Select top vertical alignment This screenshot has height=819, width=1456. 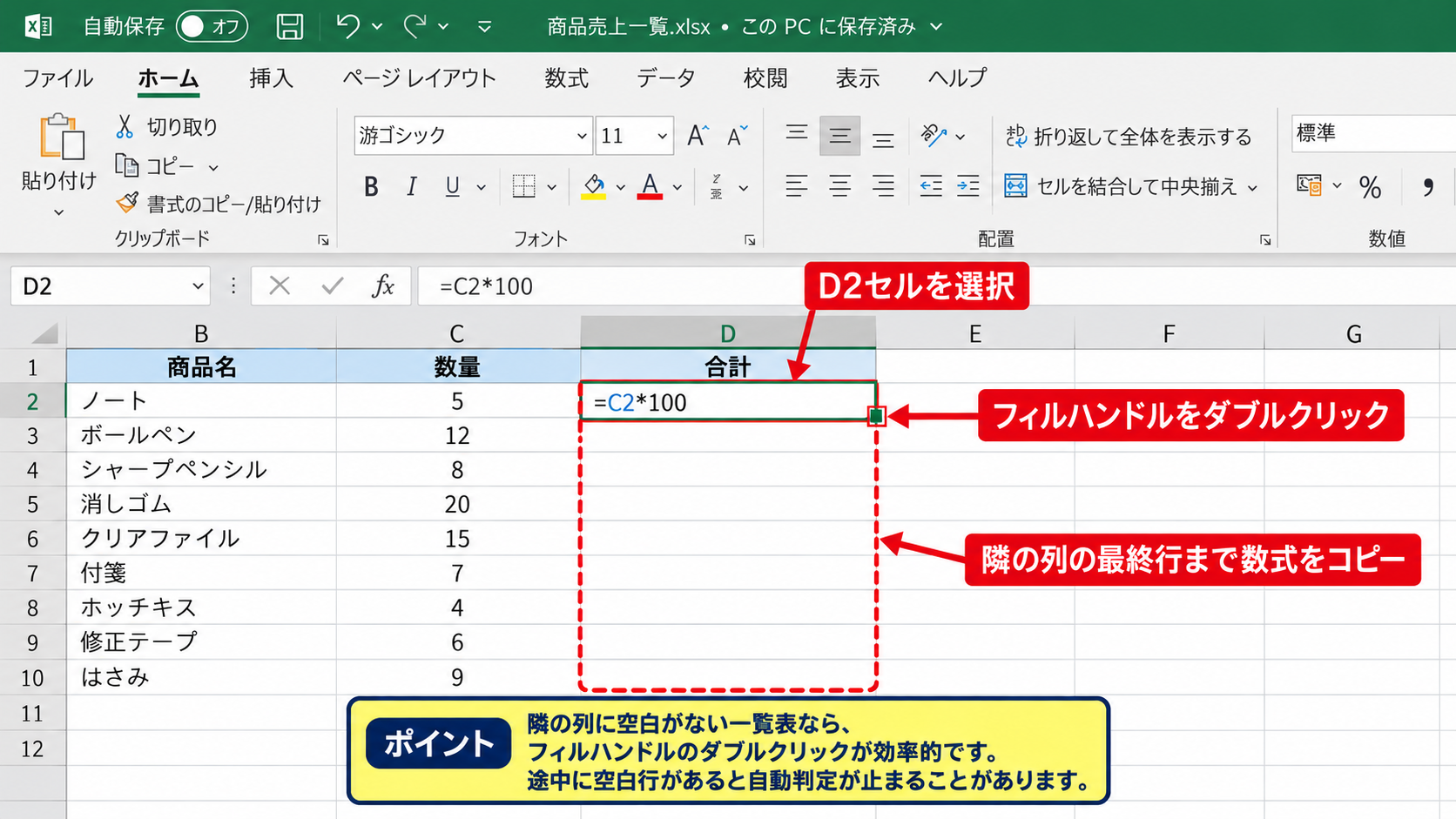click(x=796, y=135)
